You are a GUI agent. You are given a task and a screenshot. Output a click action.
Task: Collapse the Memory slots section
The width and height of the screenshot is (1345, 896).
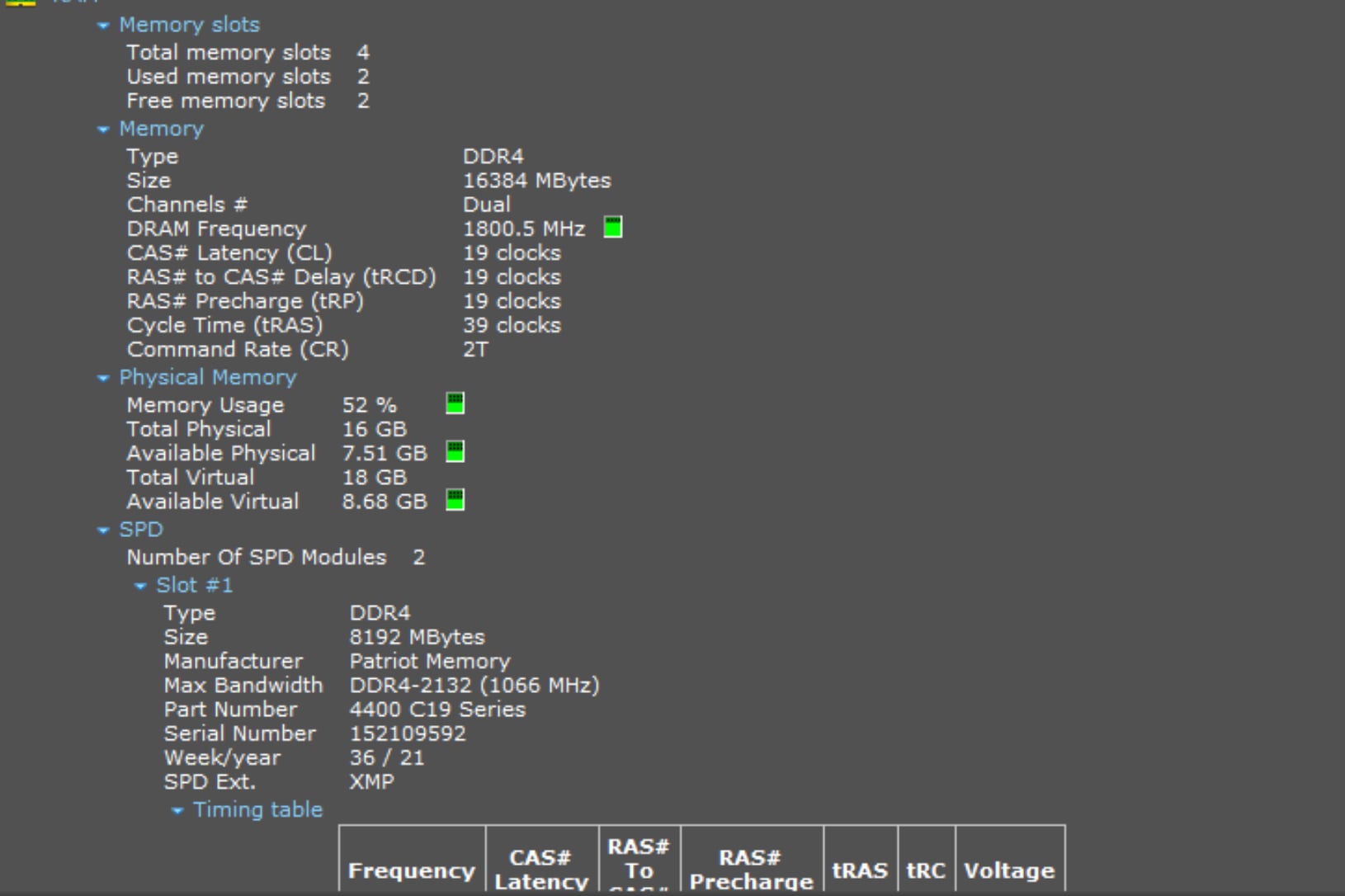click(x=103, y=26)
